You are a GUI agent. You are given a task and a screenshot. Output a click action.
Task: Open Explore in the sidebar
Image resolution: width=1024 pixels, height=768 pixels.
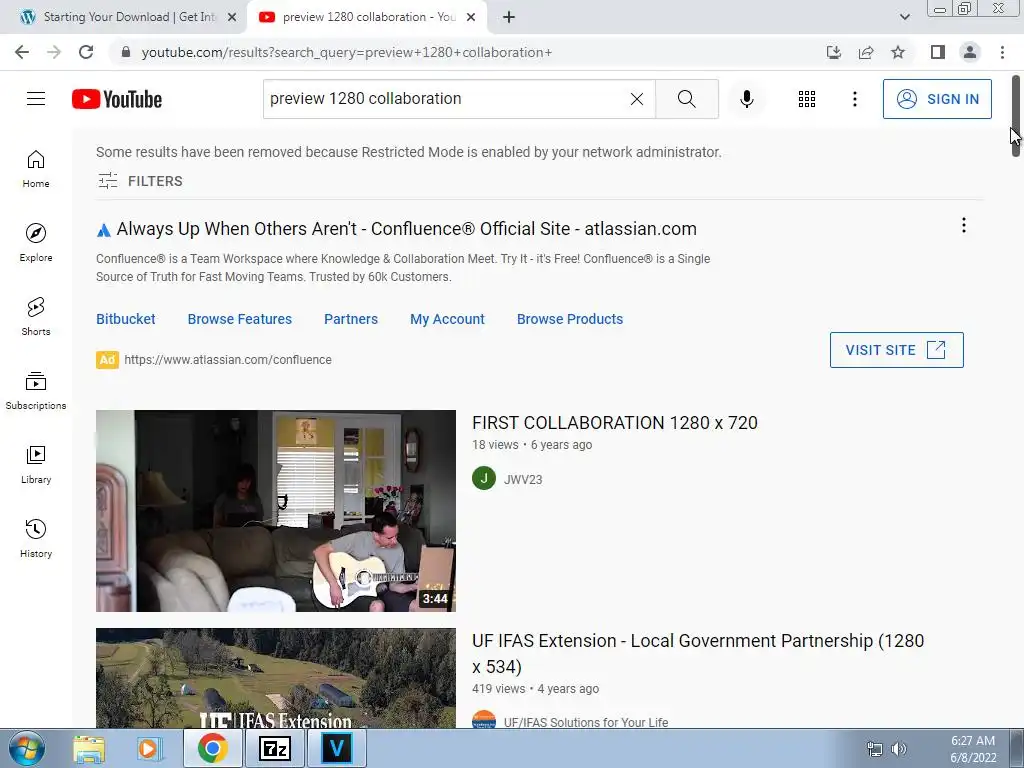coord(36,242)
